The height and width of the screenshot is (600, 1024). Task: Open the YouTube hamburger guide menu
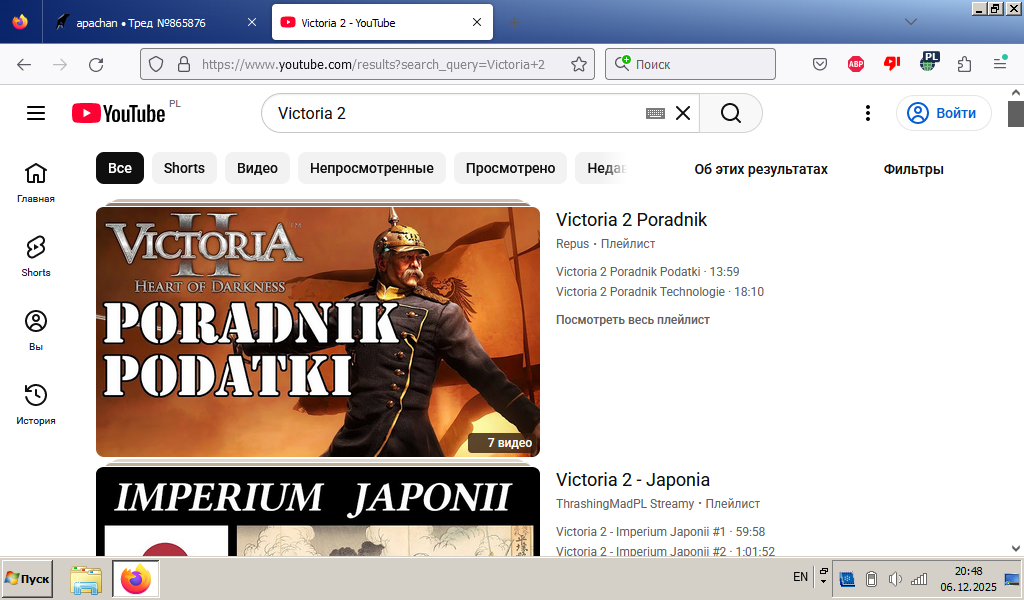(x=36, y=113)
